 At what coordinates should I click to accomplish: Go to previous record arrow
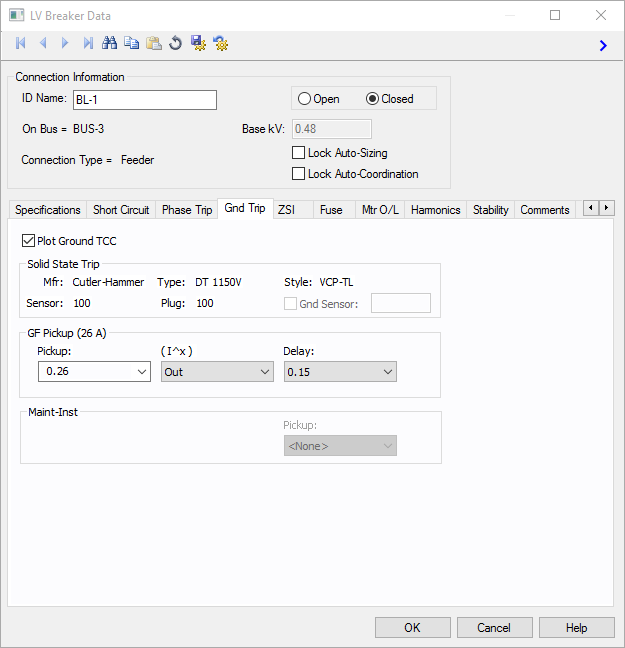tap(43, 43)
